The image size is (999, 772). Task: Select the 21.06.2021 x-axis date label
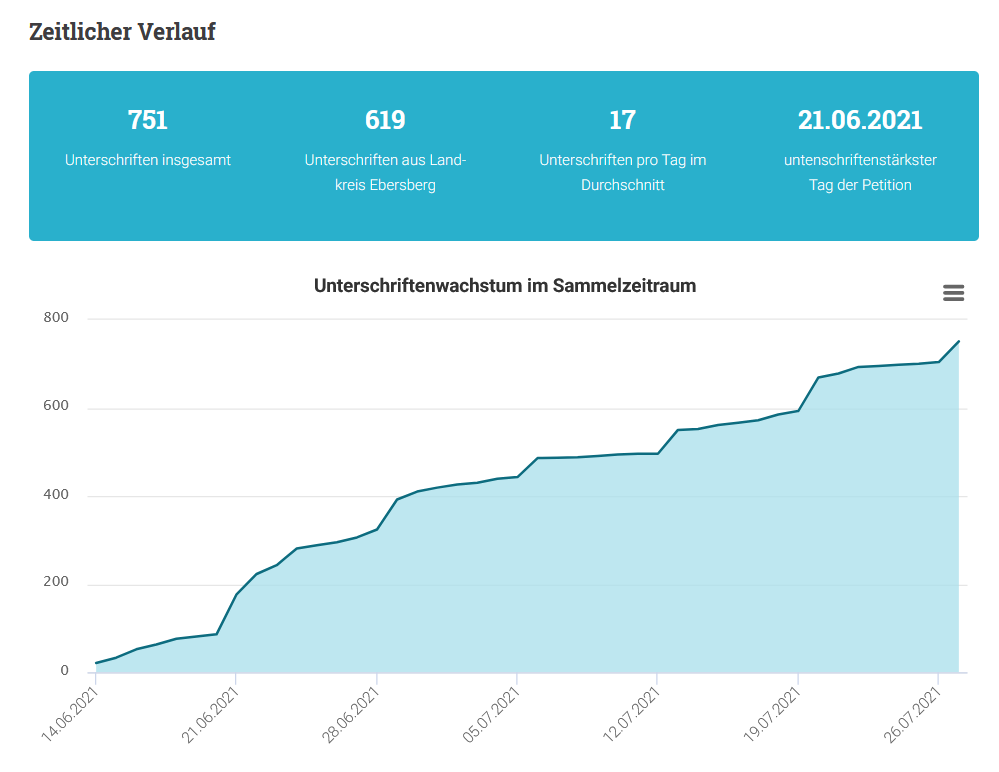[x=209, y=715]
